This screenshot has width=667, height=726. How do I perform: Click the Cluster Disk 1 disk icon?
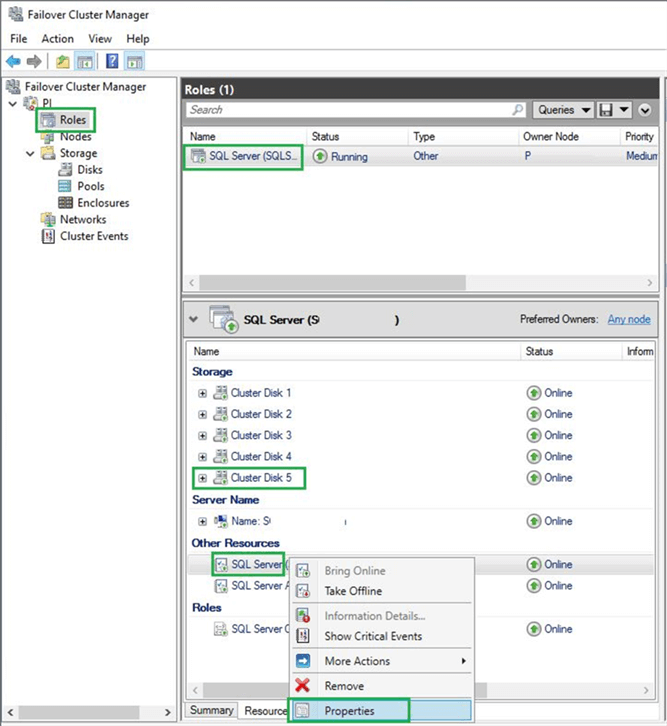point(220,393)
